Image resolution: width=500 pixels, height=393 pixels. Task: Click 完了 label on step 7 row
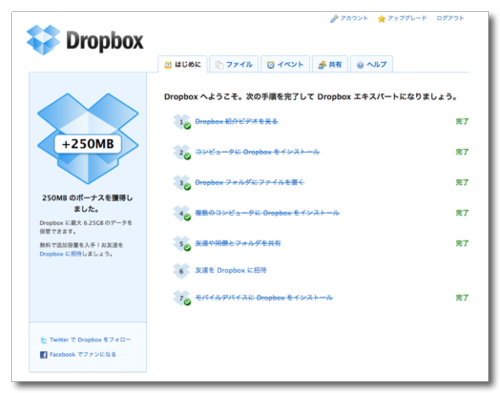pos(462,298)
